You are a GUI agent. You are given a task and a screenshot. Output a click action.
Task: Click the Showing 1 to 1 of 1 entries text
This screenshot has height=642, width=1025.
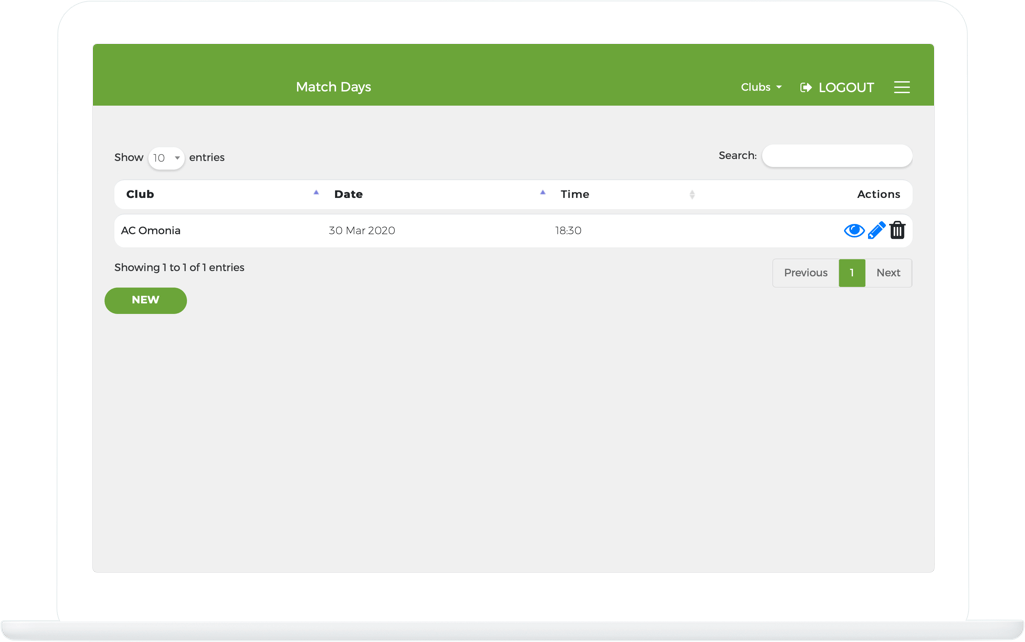pyautogui.click(x=179, y=267)
